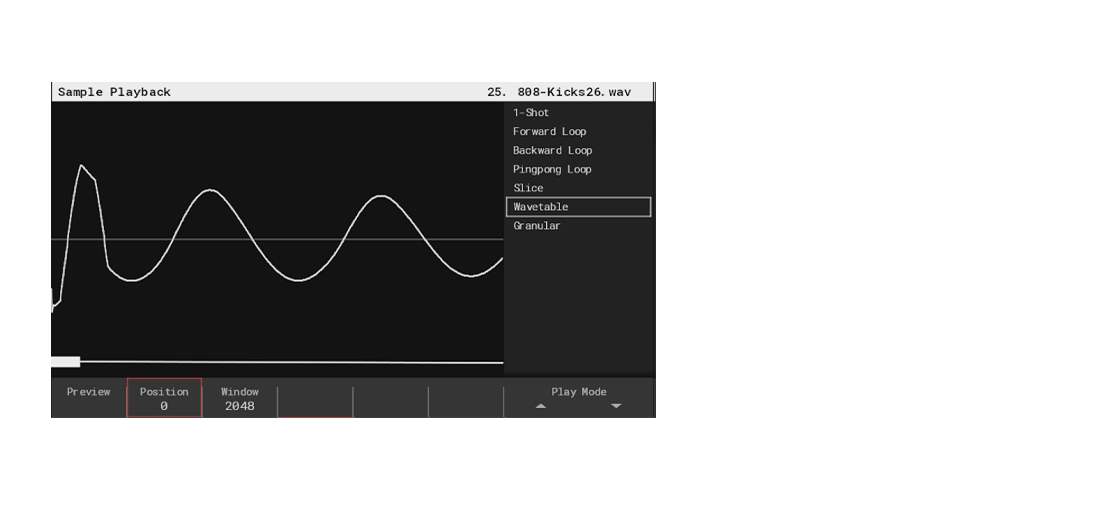The height and width of the screenshot is (516, 1114).
Task: Select the Position parameter field
Action: coord(164,398)
